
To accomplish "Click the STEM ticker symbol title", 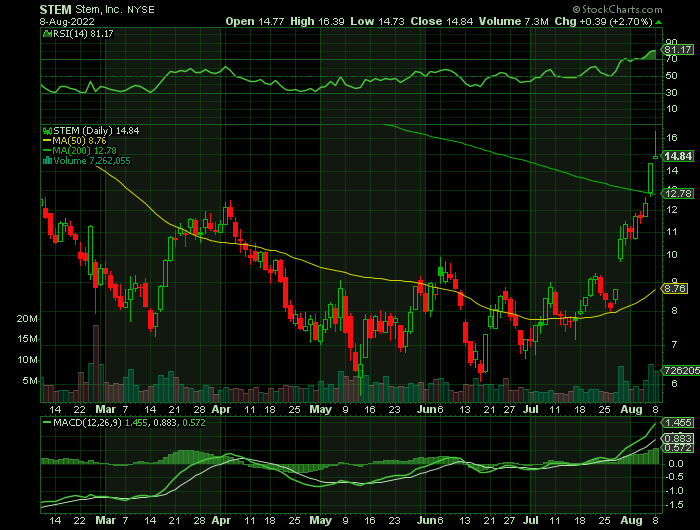I will click(55, 9).
